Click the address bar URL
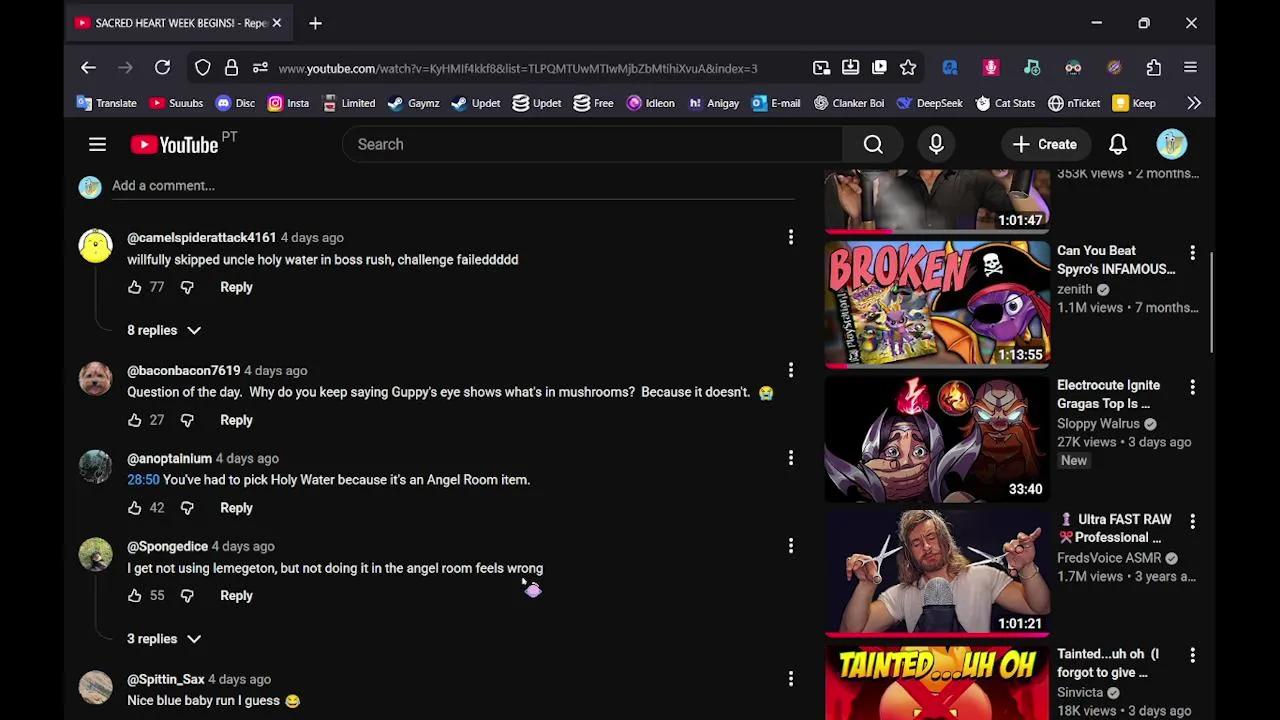Image resolution: width=1280 pixels, height=720 pixels. (518, 69)
